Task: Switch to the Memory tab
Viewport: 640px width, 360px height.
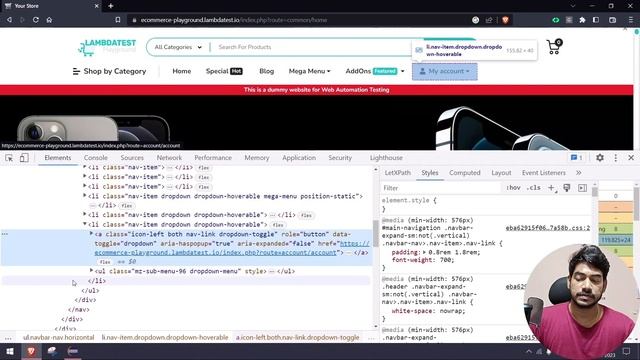Action: [x=257, y=158]
